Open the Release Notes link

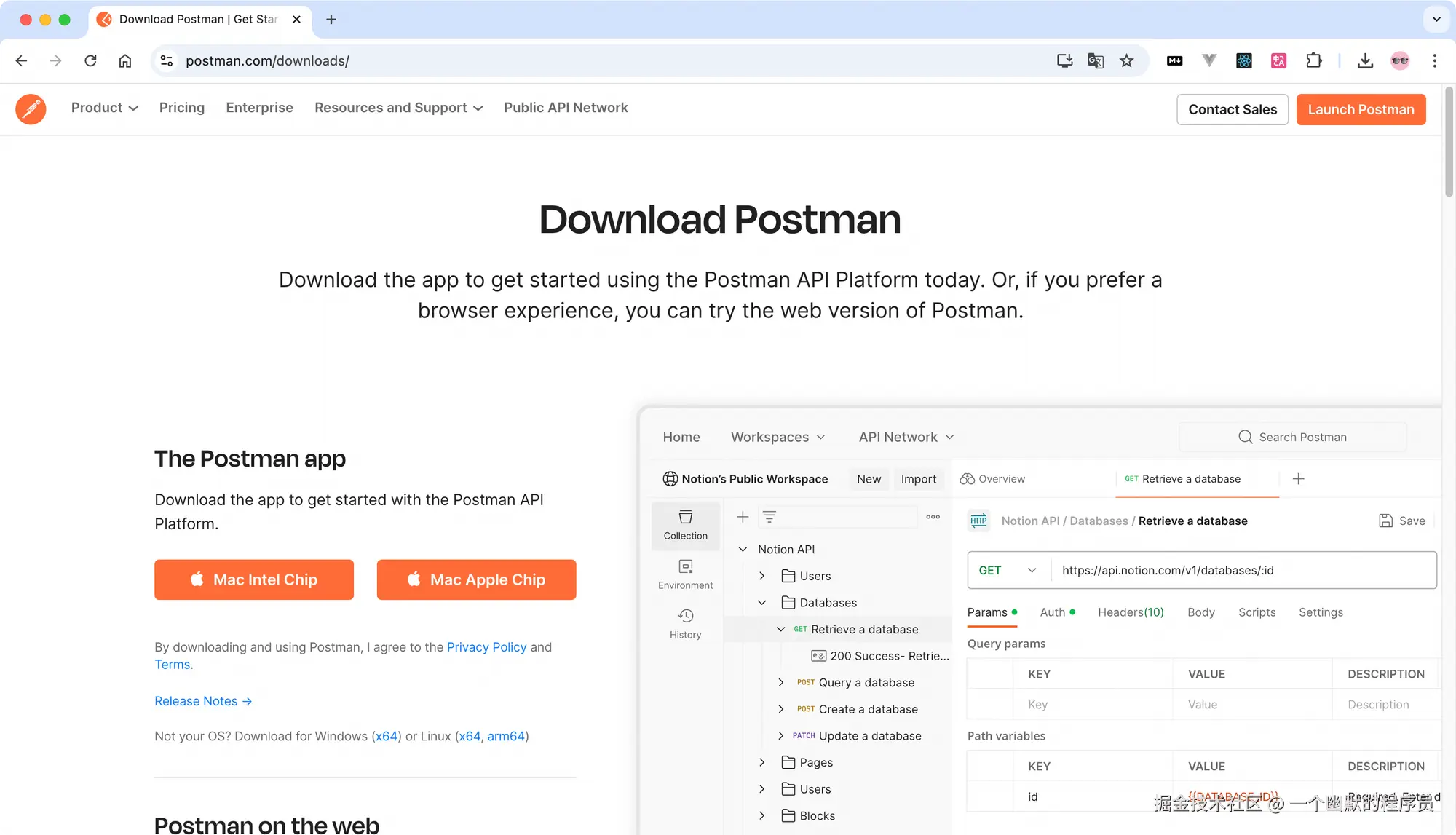[x=197, y=700]
